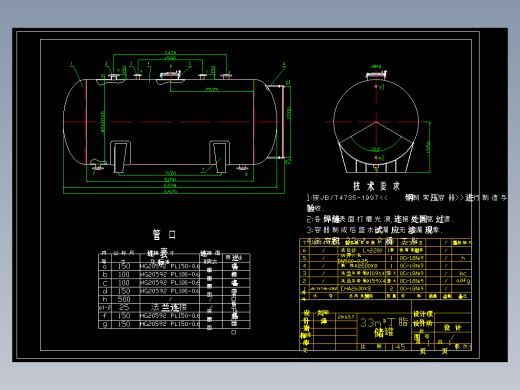The width and height of the screenshot is (520, 390).
Task: Click the '120°' saddle angle in end view
Action: tap(376, 149)
